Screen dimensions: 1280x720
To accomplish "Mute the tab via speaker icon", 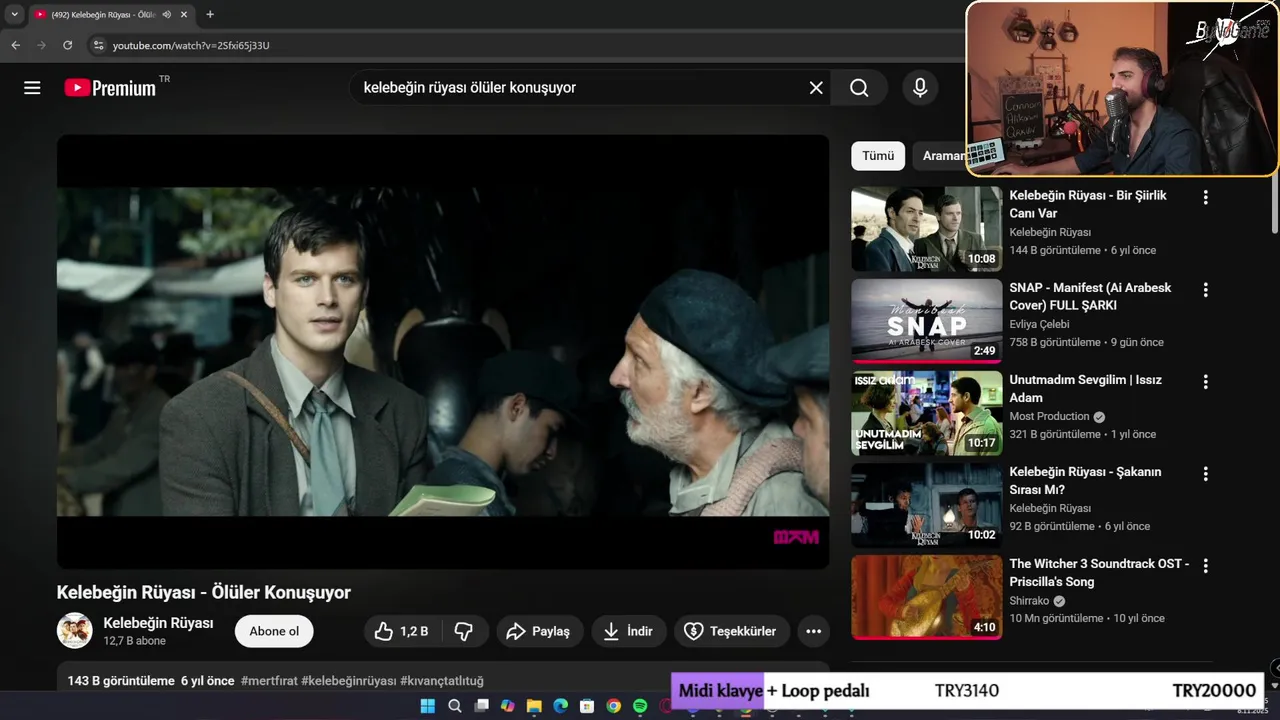I will (166, 14).
